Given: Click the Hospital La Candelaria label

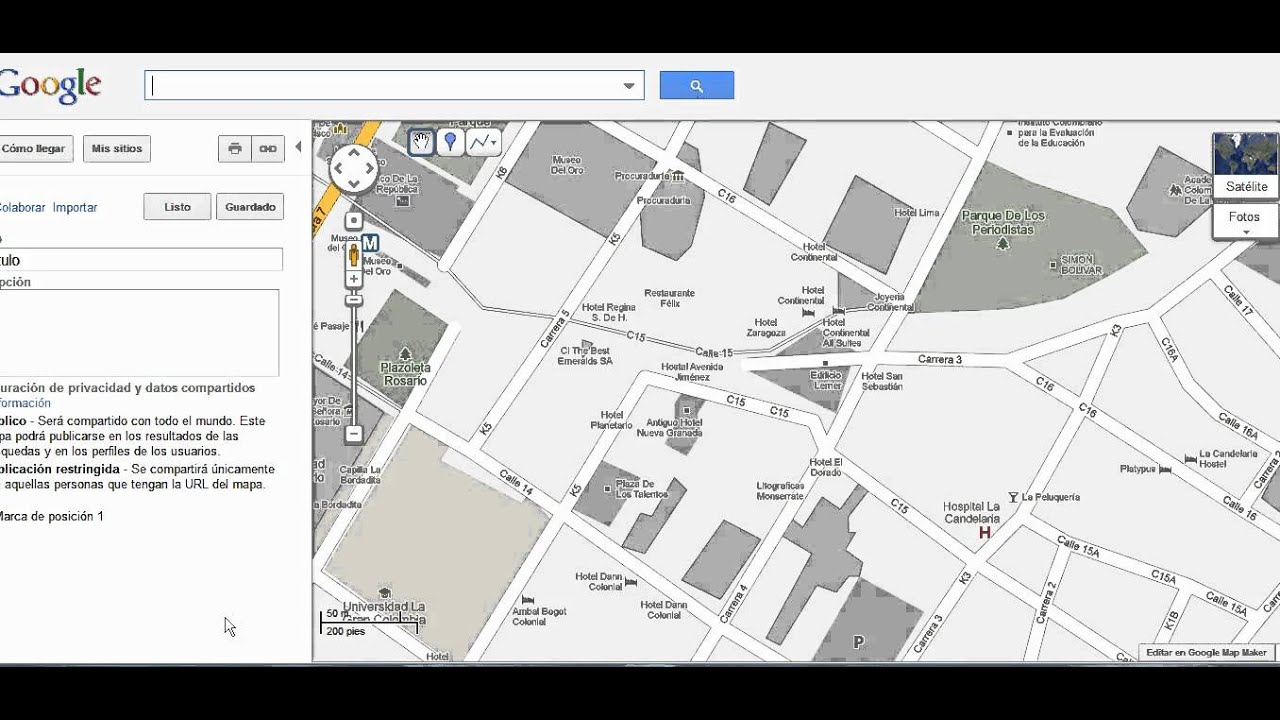Looking at the screenshot, I should (971, 513).
